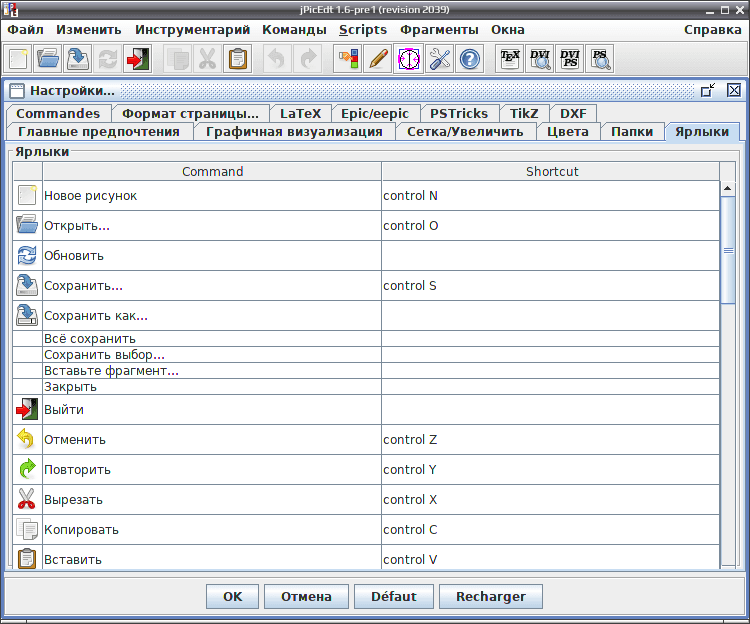Screen dimensions: 750x624
Task: Select the 'control S' shortcut cell
Action: 551,285
